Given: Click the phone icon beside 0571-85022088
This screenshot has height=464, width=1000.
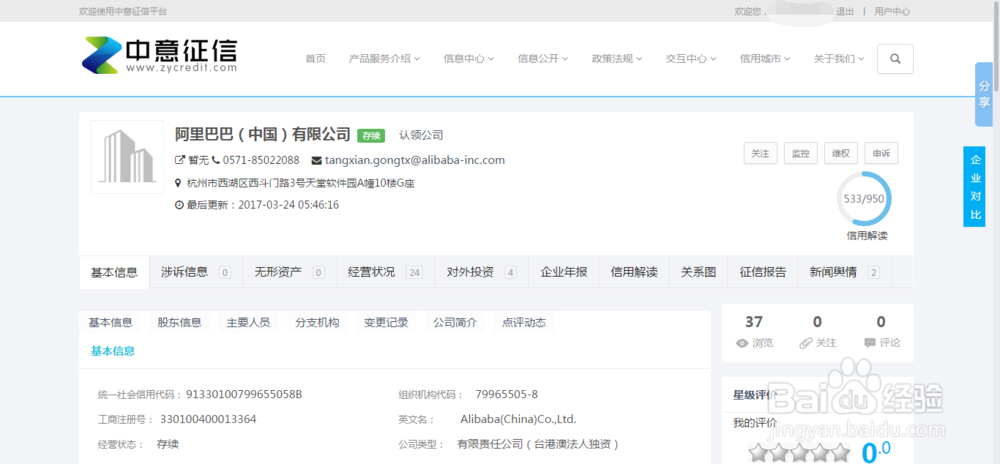Looking at the screenshot, I should coord(216,160).
